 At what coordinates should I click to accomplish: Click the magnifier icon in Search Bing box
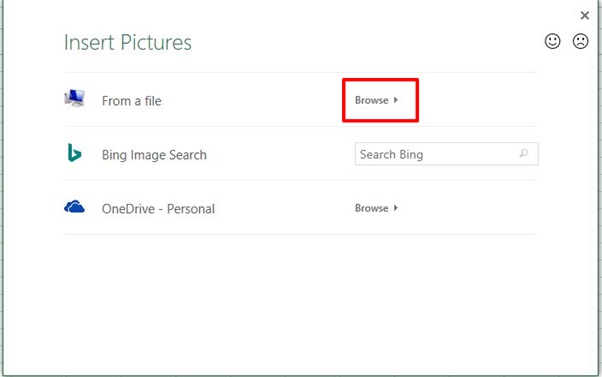[x=524, y=154]
